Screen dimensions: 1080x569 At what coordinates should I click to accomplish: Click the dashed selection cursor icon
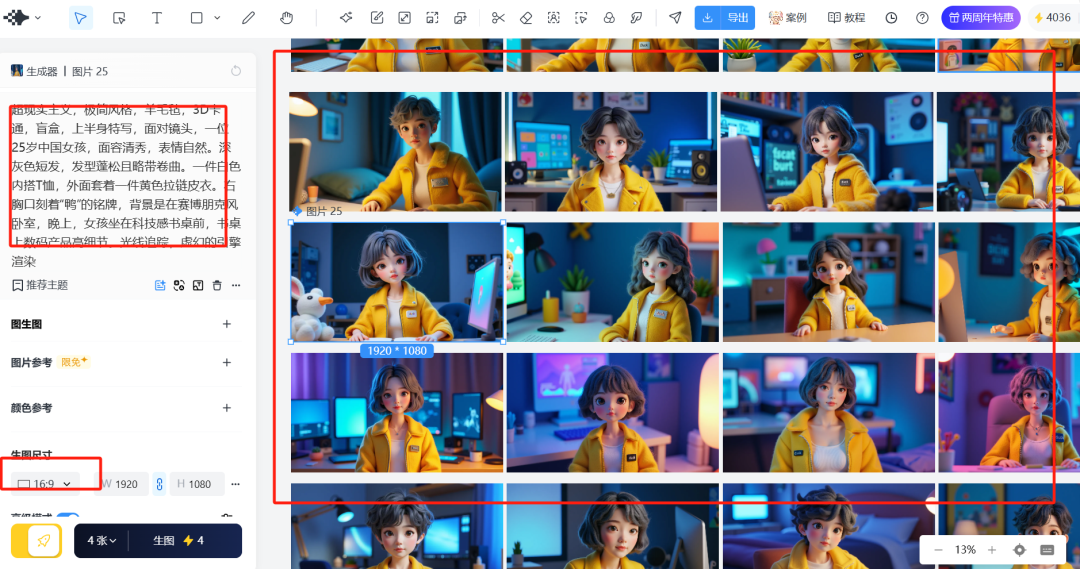(x=581, y=18)
